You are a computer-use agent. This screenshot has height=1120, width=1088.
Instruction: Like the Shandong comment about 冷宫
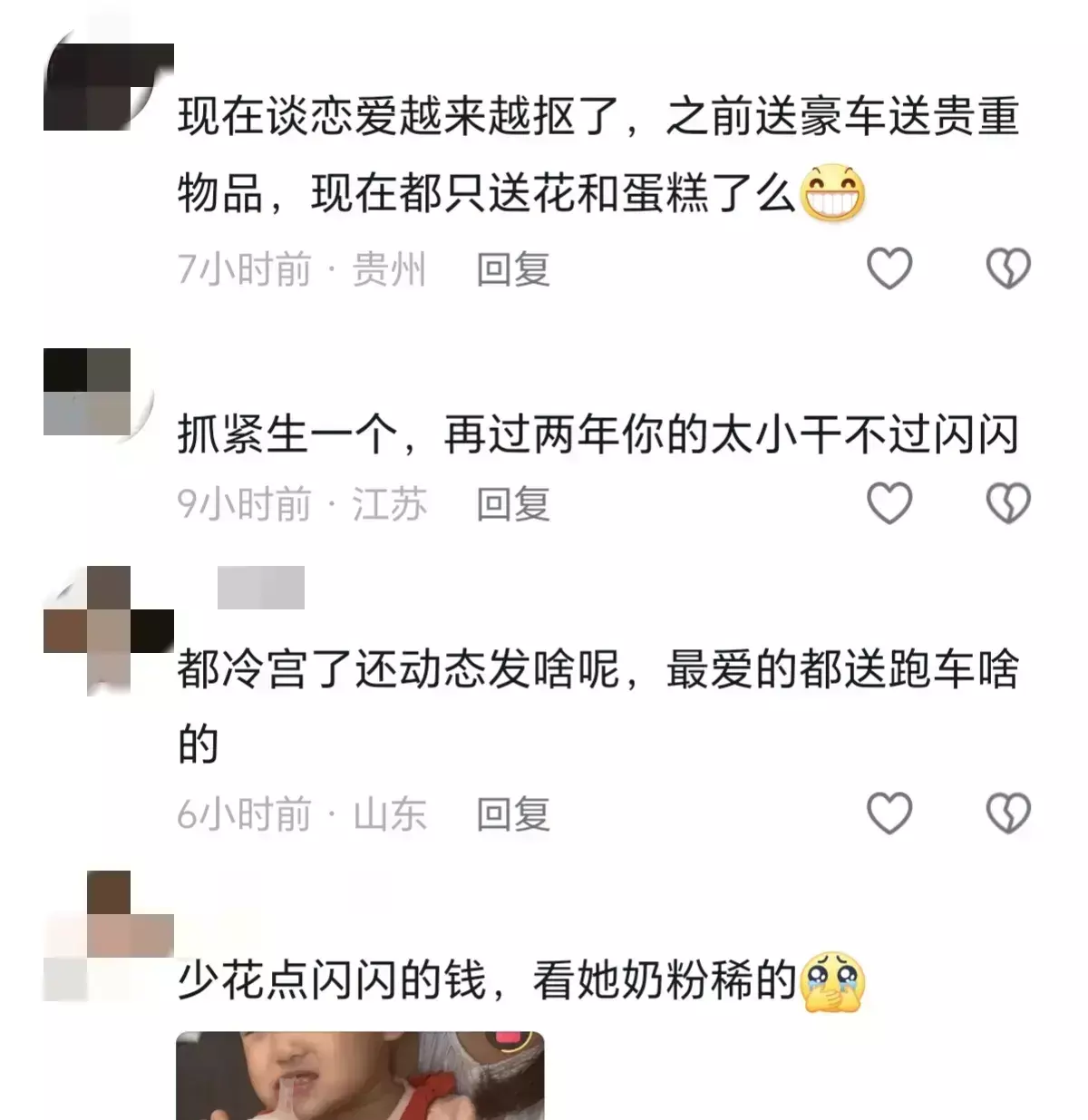[889, 813]
